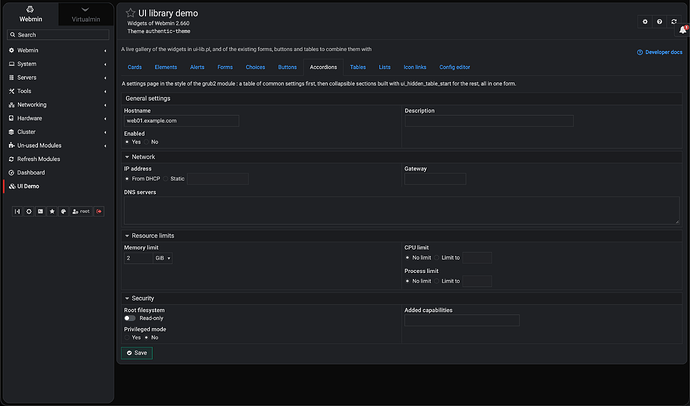Open the notifications bell icon
Viewport: 690px width, 406px height.
point(683,30)
